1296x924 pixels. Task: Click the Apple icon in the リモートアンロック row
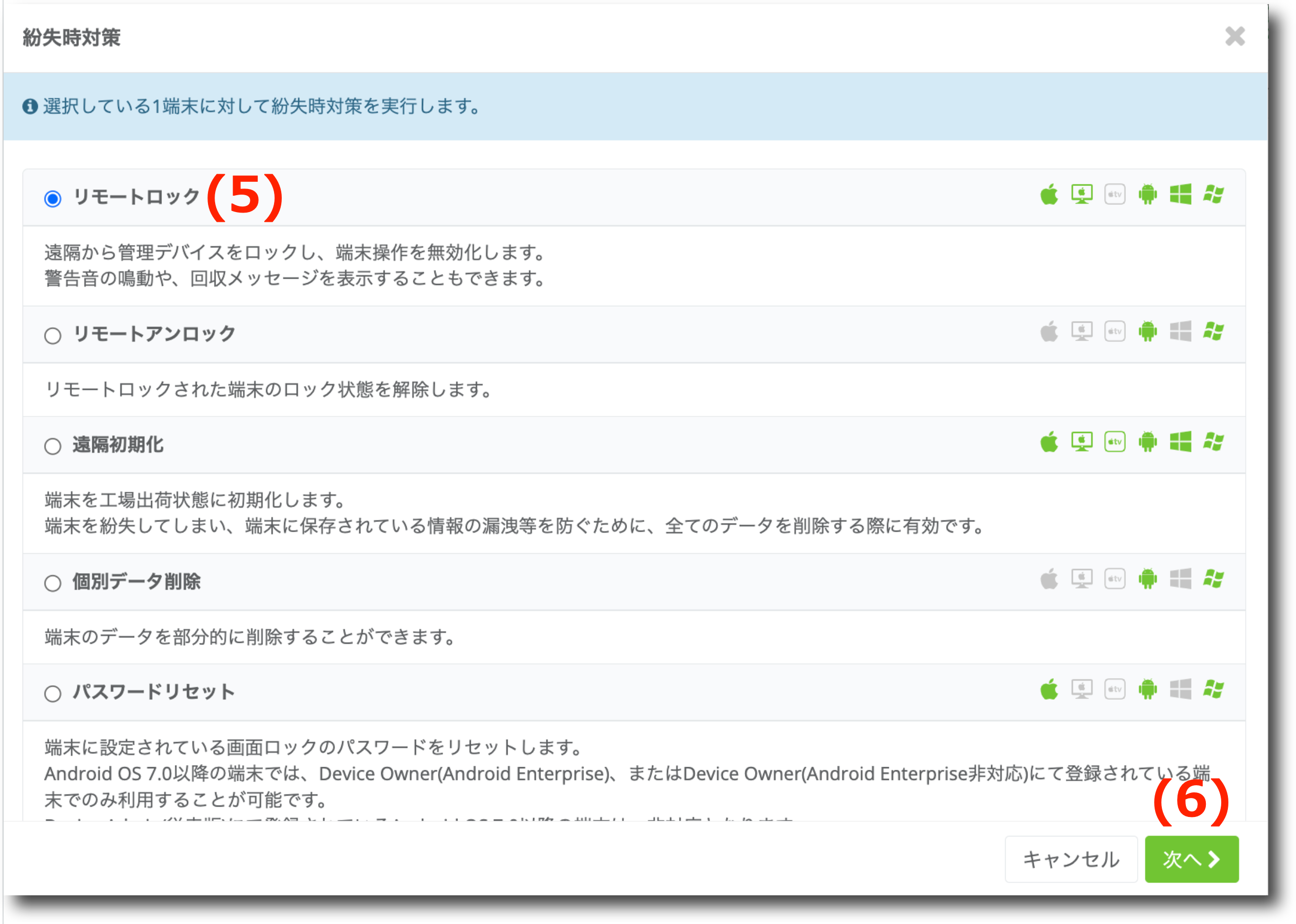coord(1049,332)
